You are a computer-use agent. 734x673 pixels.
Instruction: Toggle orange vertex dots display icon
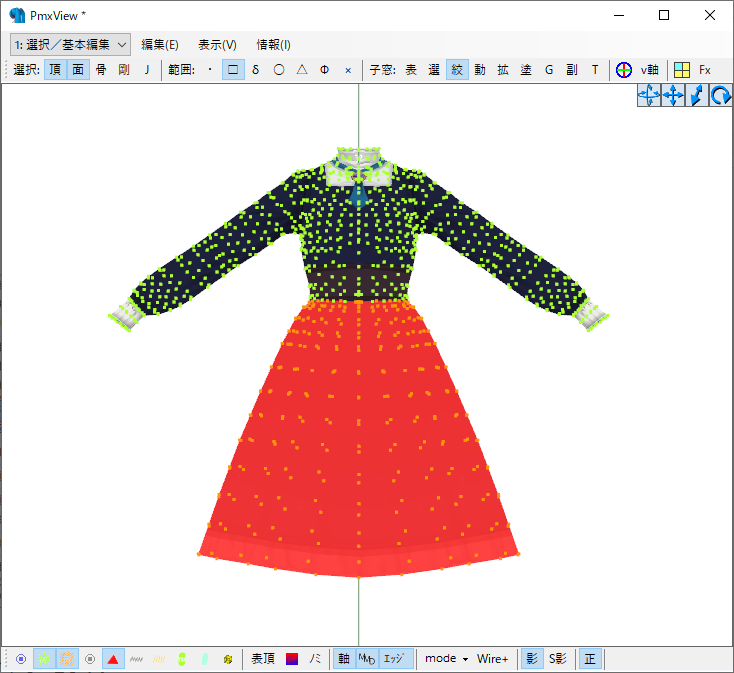tap(67, 659)
